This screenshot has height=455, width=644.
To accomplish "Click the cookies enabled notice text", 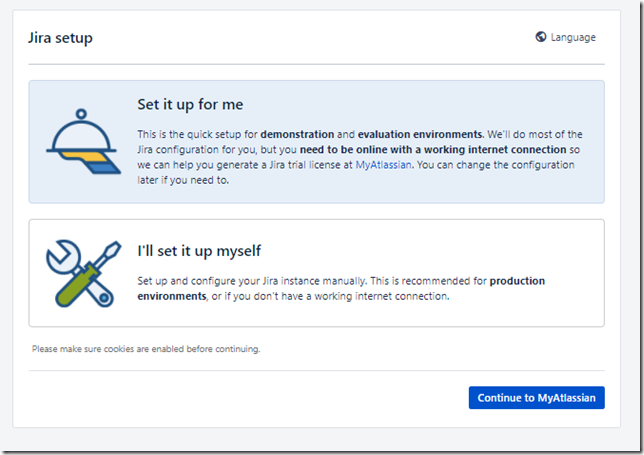I will pos(146,349).
